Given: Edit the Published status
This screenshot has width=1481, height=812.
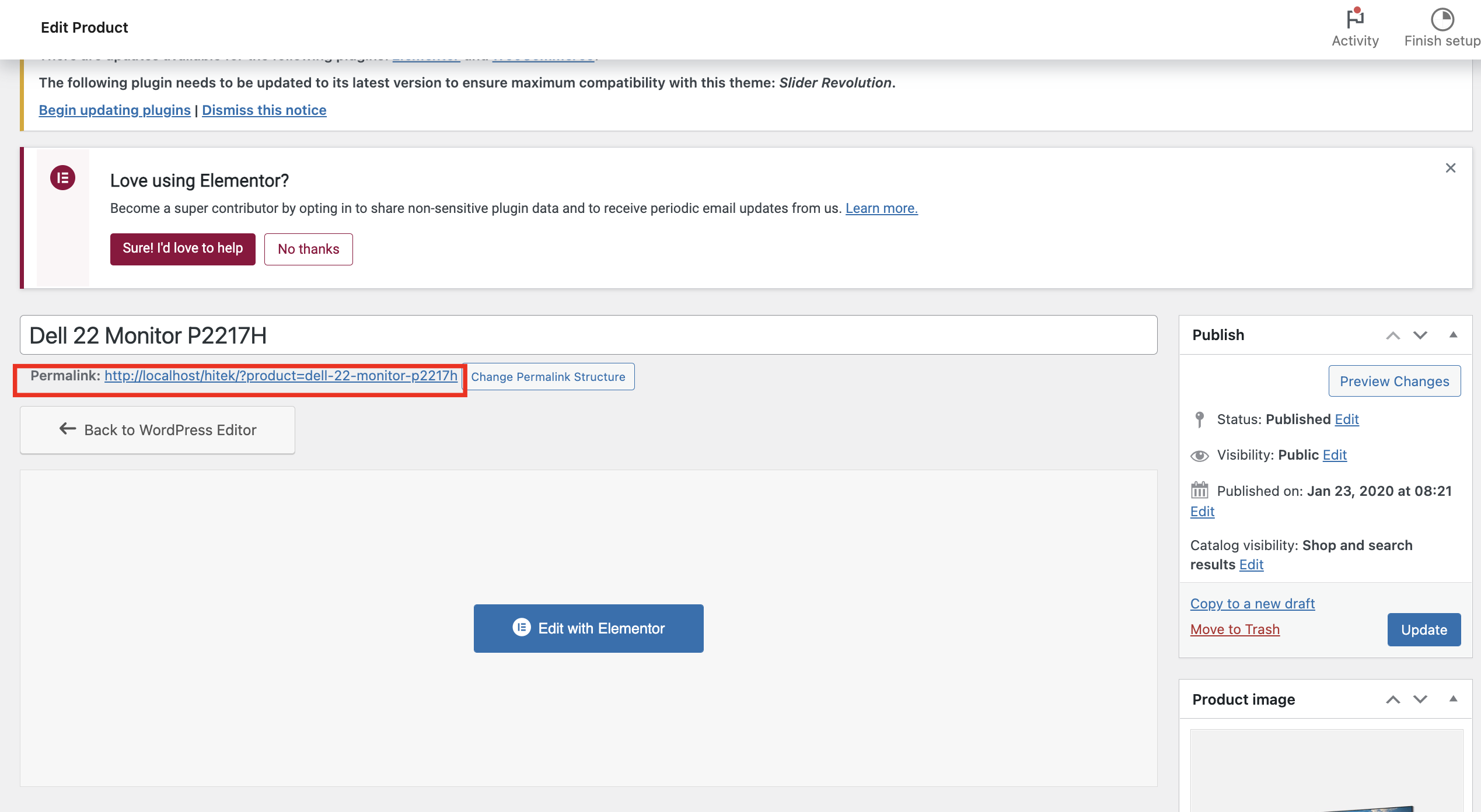Looking at the screenshot, I should pos(1347,419).
